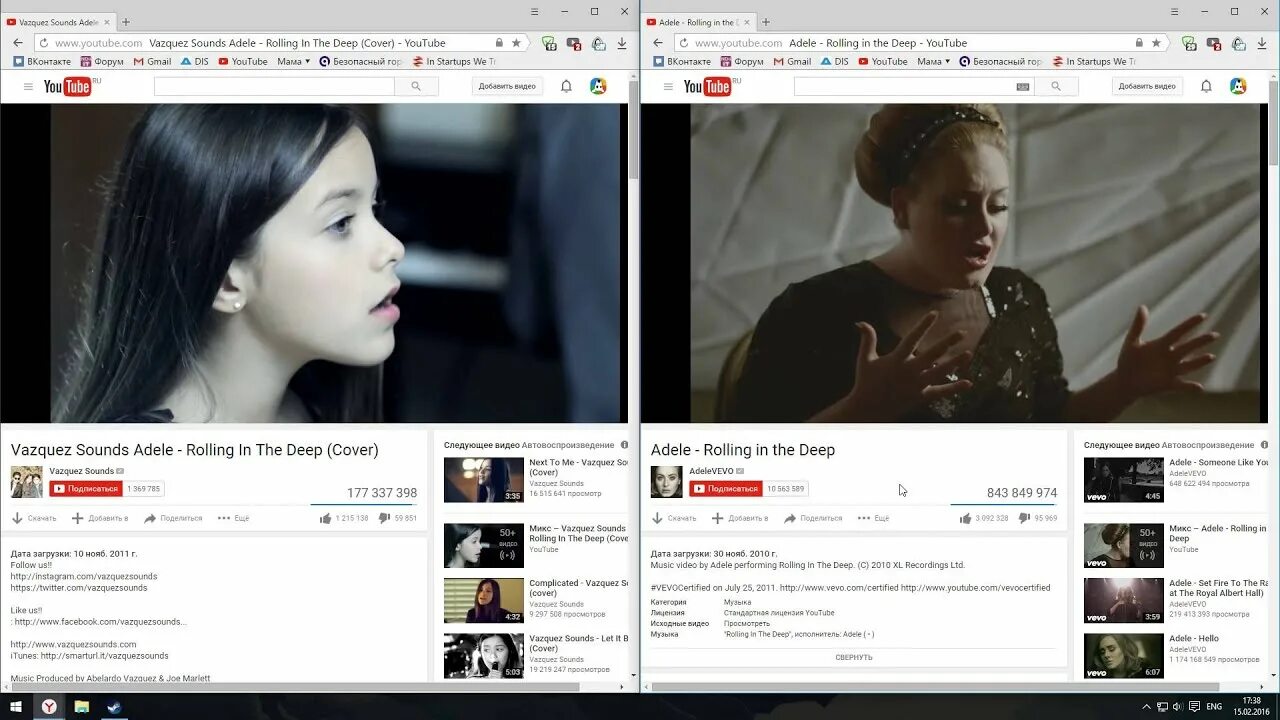Open Gmail bookmark in left window
The image size is (1280, 720).
153,62
